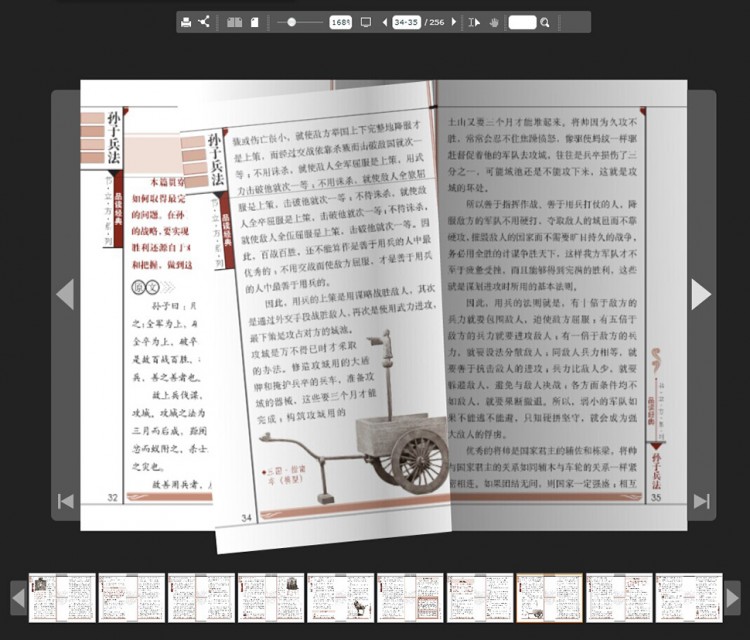Click the print icon in toolbar
The height and width of the screenshot is (640, 750).
185,22
